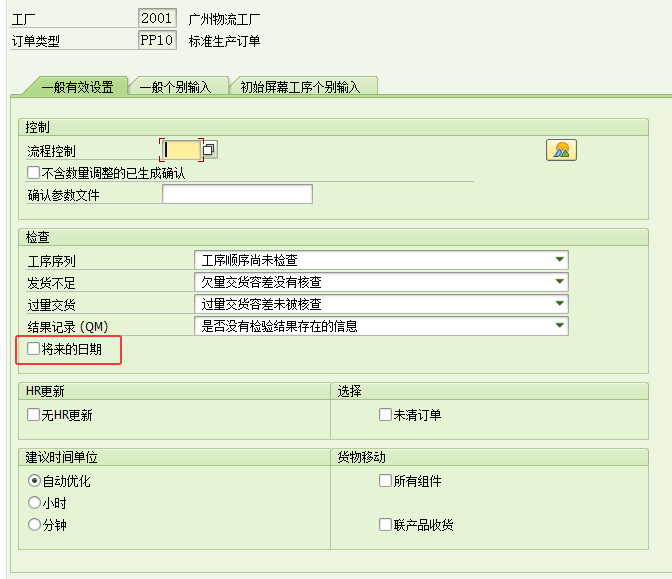
Task: Toggle 不含数量调整的已生成确认 checkbox
Action: coord(34,173)
